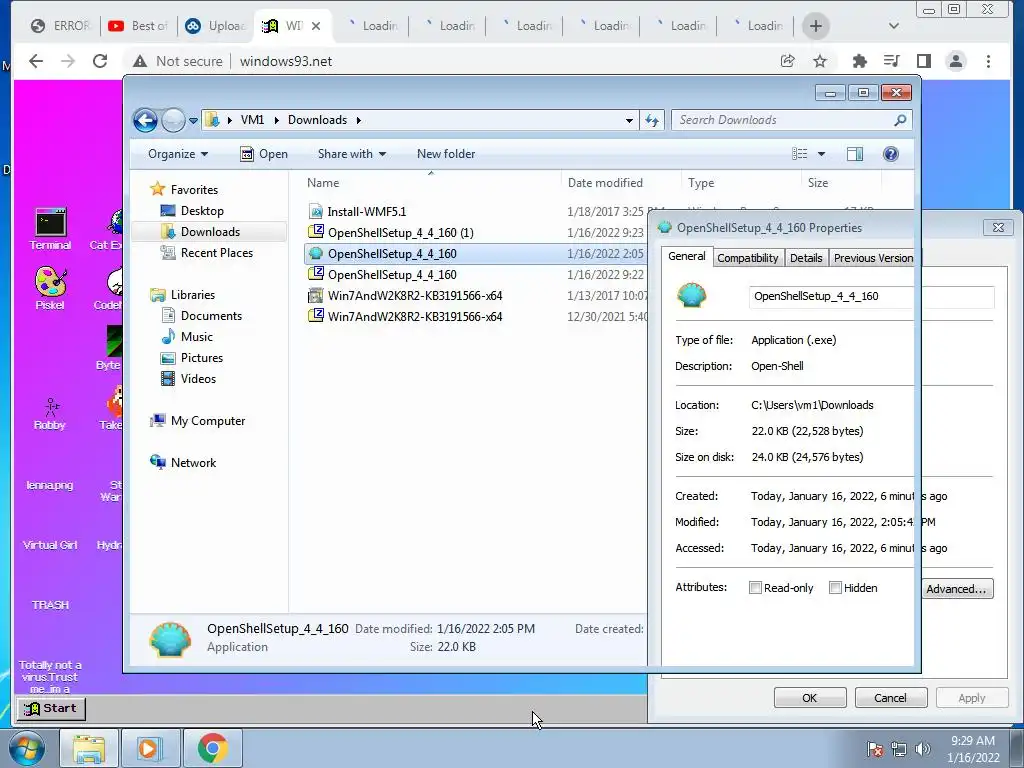
Task: Open Chrome's three-dot menu
Action: click(x=988, y=61)
